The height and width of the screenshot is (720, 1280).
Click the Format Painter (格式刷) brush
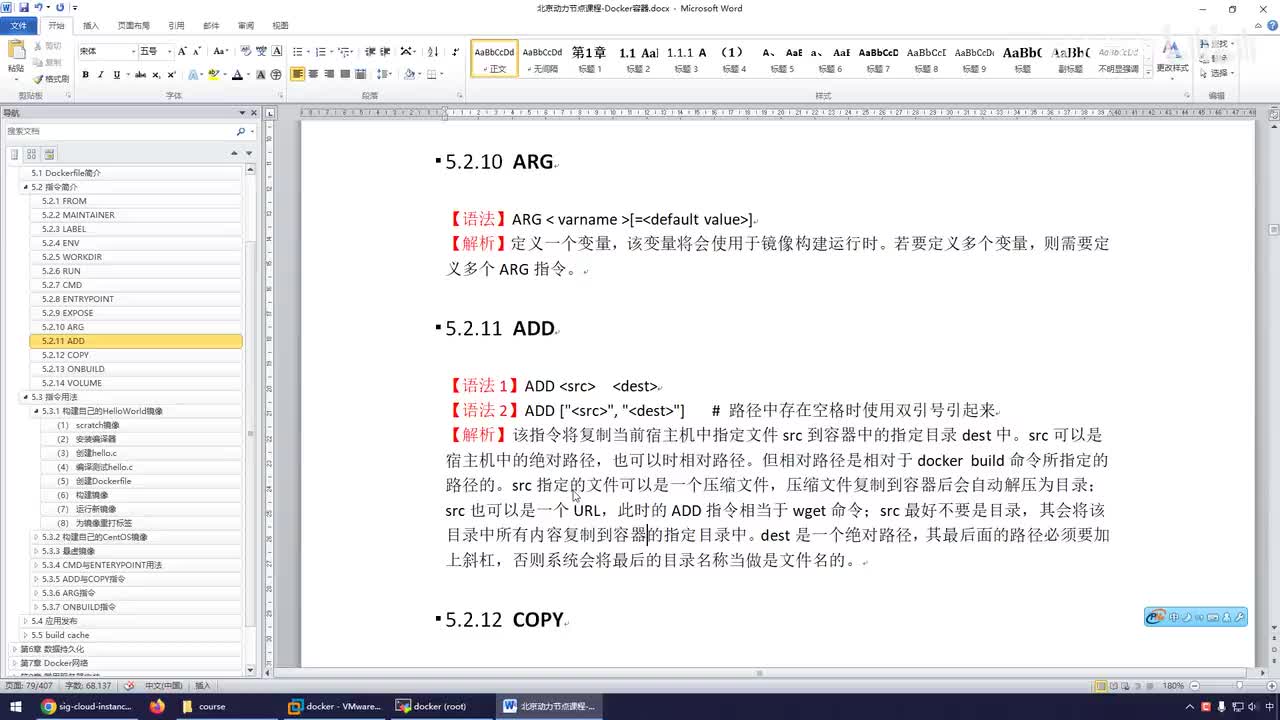(51, 79)
